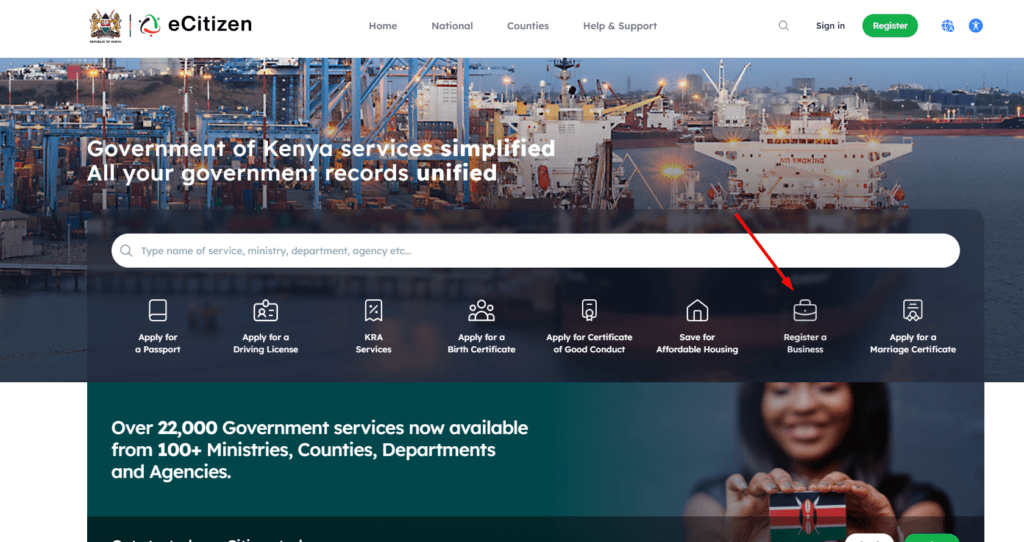Viewport: 1024px width, 542px height.
Task: Click the KRA Services icon
Action: tap(374, 310)
